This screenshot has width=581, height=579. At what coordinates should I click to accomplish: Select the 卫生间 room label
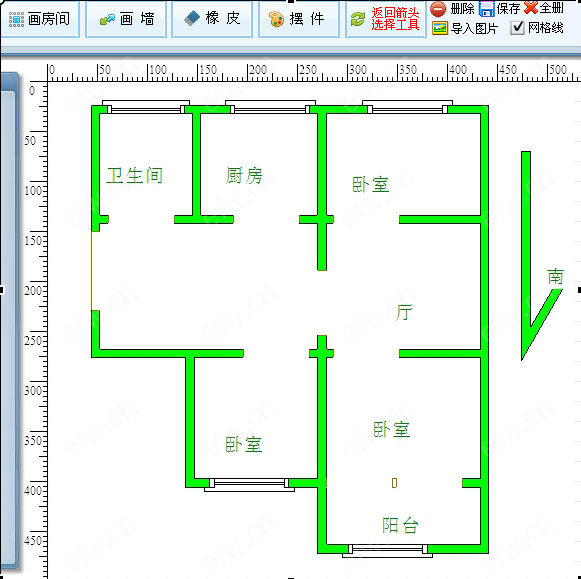[135, 175]
